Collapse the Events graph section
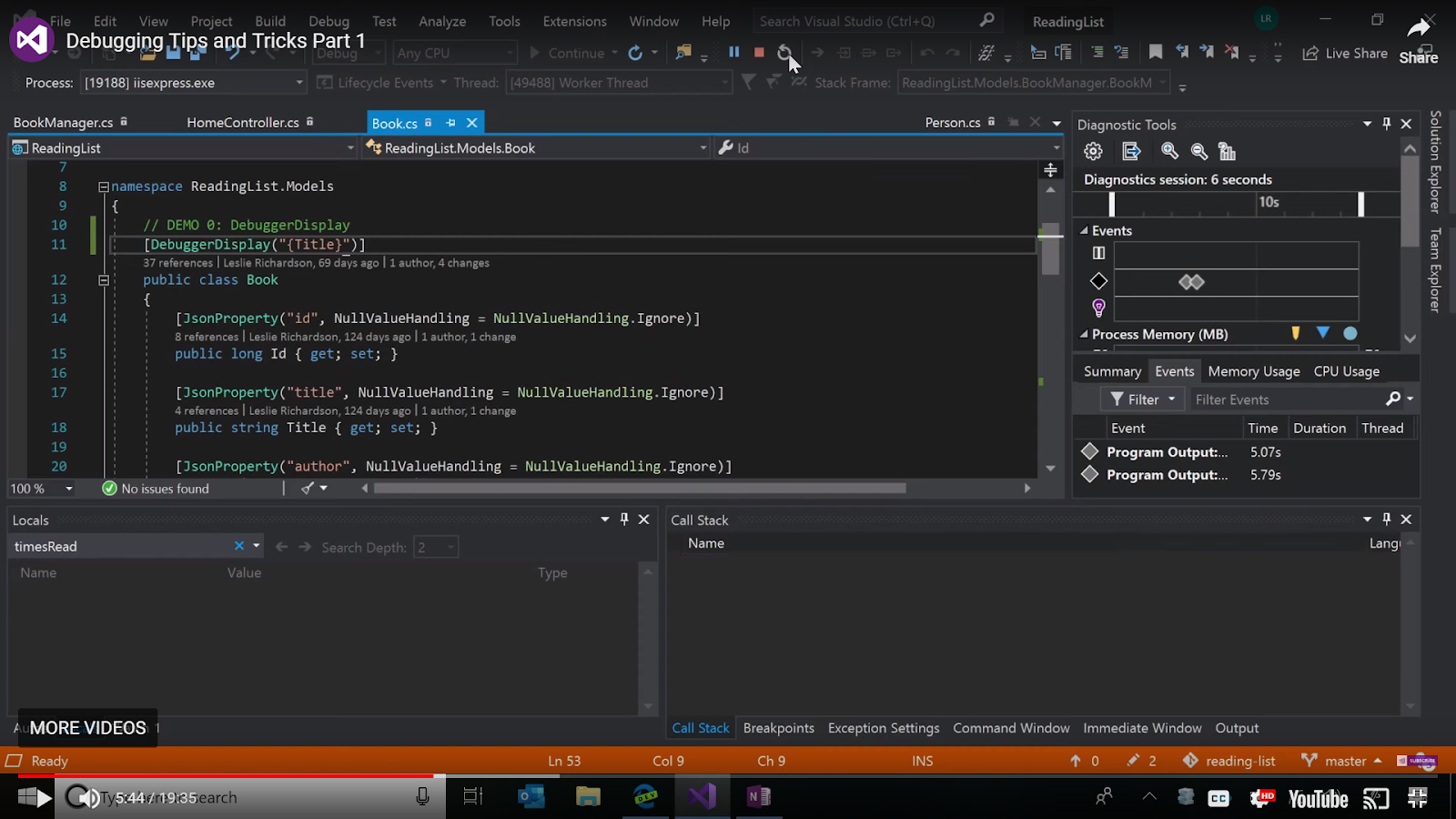The image size is (1456, 819). tap(1084, 231)
